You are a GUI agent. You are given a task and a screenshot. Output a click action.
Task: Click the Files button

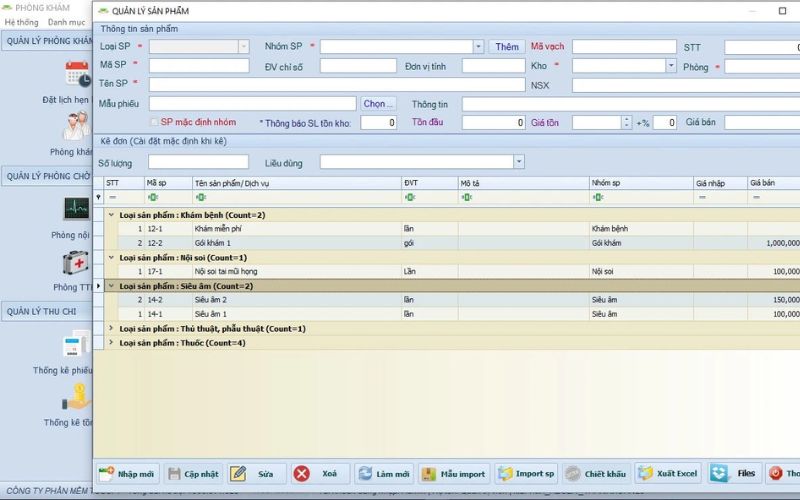pos(735,473)
